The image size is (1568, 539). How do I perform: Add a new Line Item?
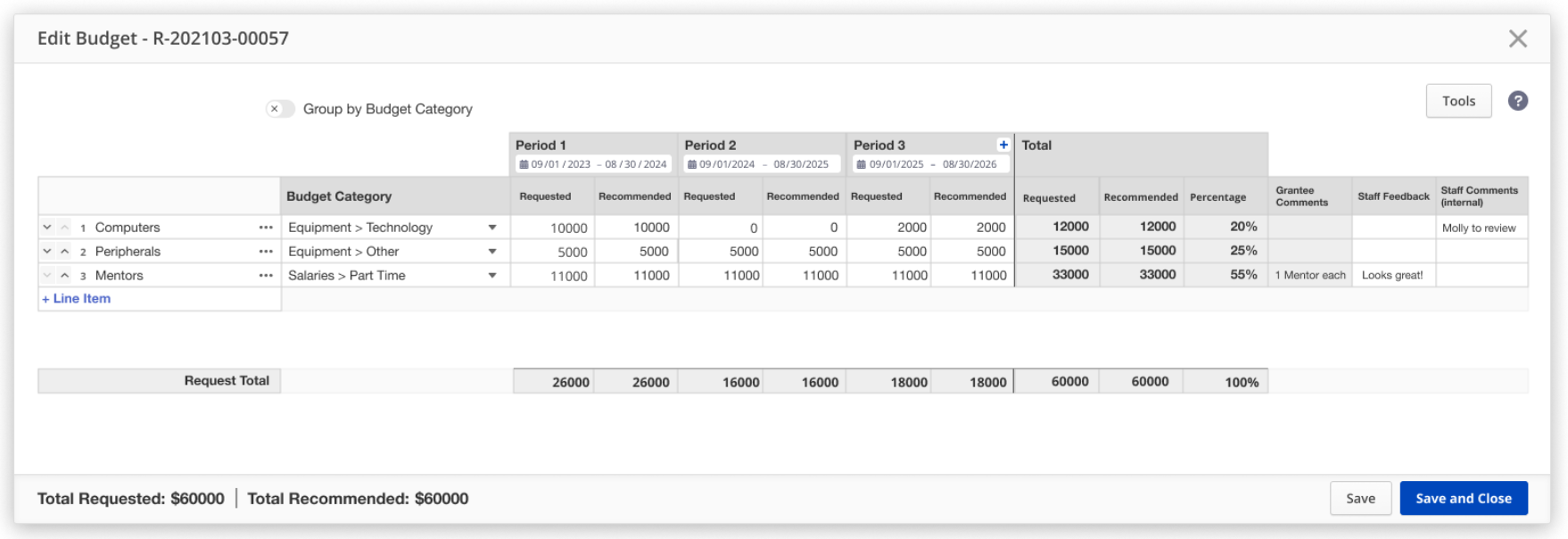coord(77,299)
